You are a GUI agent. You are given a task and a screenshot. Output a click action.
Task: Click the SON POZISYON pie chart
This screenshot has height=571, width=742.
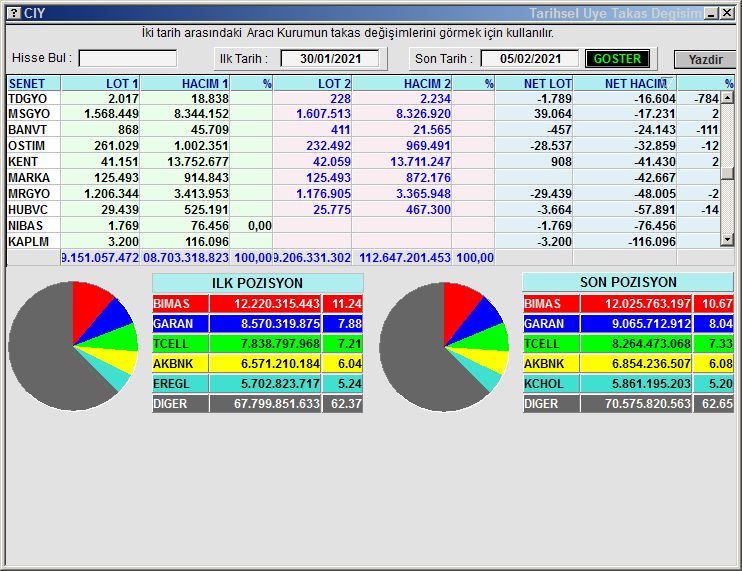444,347
